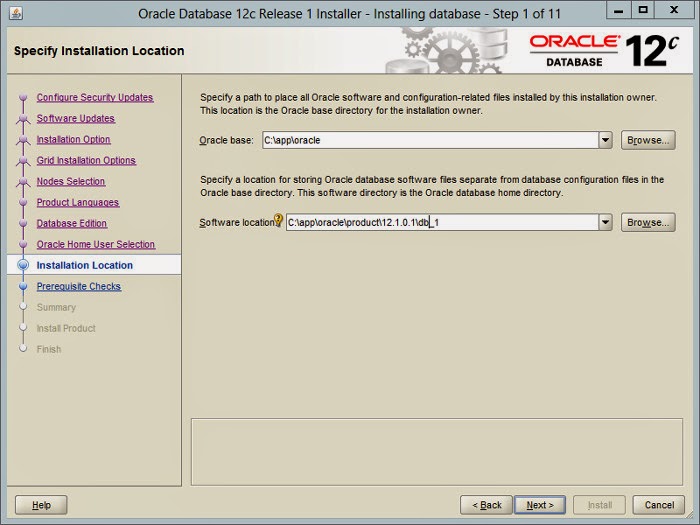Cancel the installation
Screen dimensions: 700x525
click(x=659, y=505)
